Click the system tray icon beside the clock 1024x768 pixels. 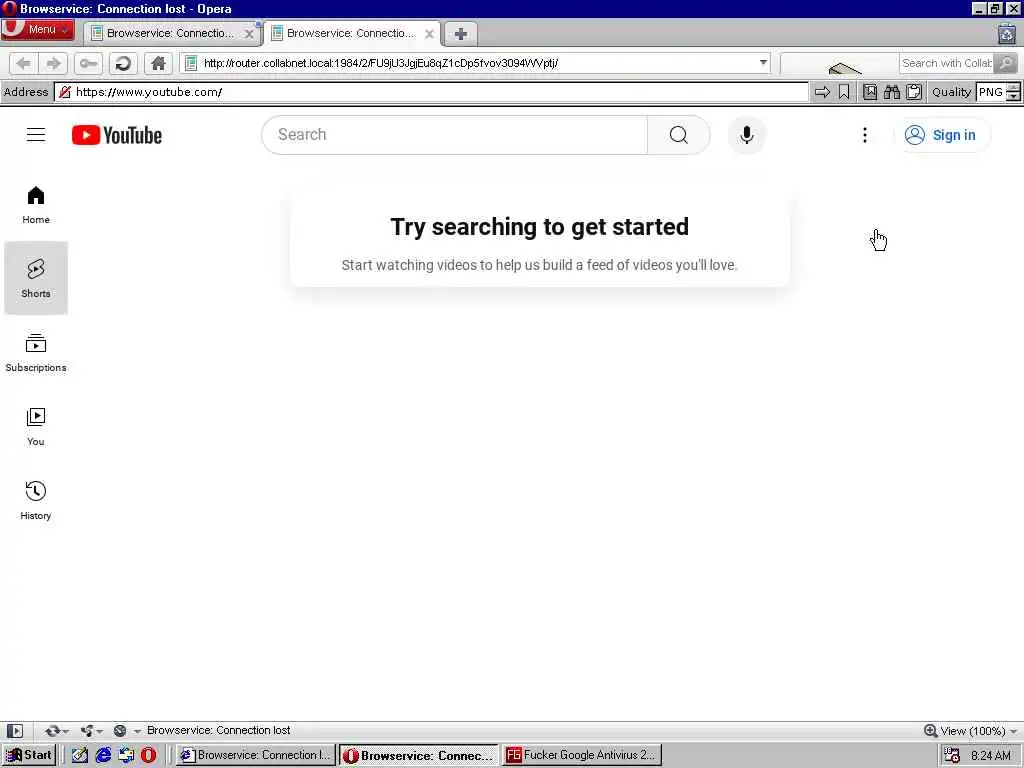pos(952,756)
